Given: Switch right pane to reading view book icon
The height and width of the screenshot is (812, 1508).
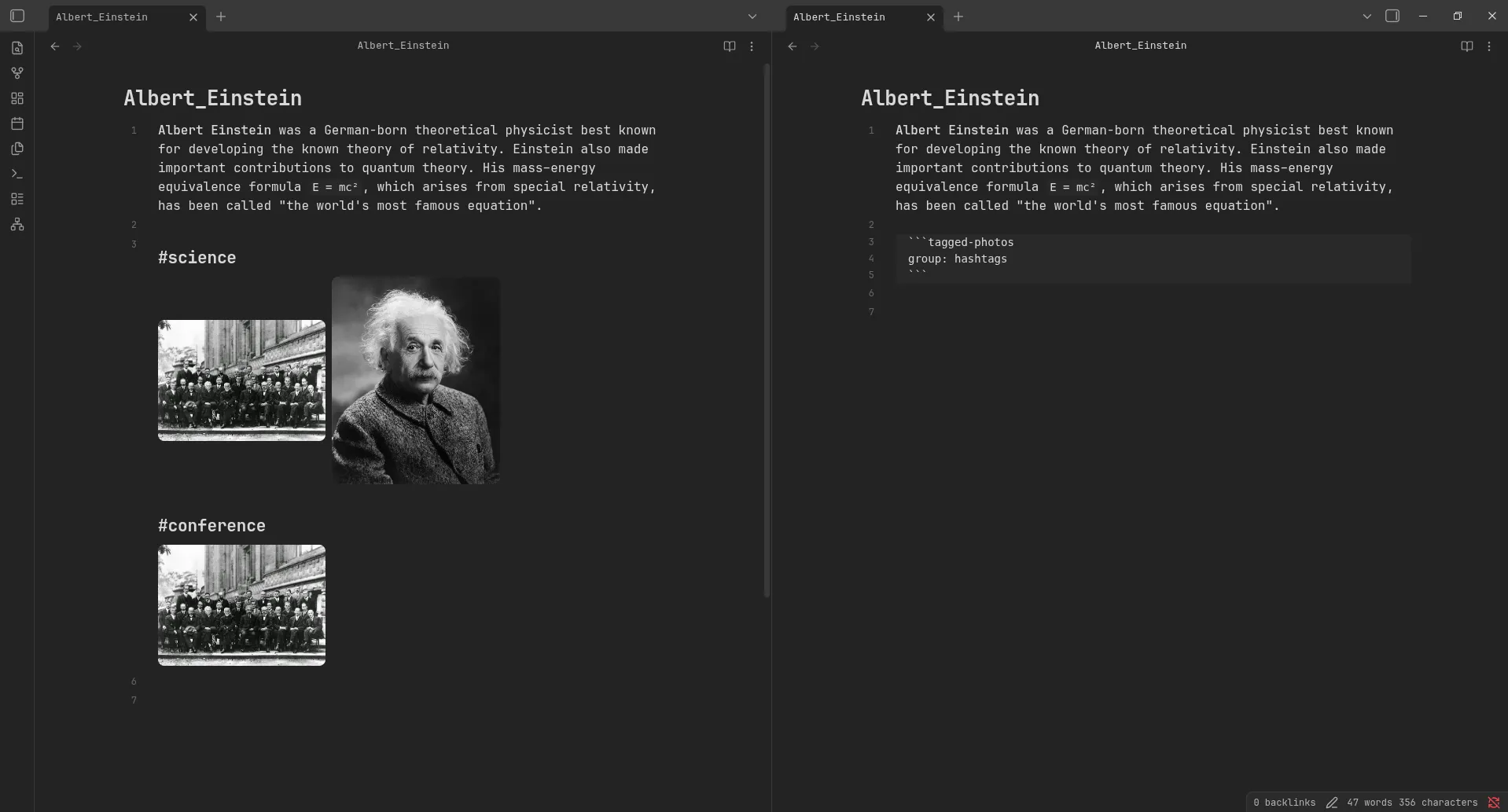Looking at the screenshot, I should tap(1467, 46).
